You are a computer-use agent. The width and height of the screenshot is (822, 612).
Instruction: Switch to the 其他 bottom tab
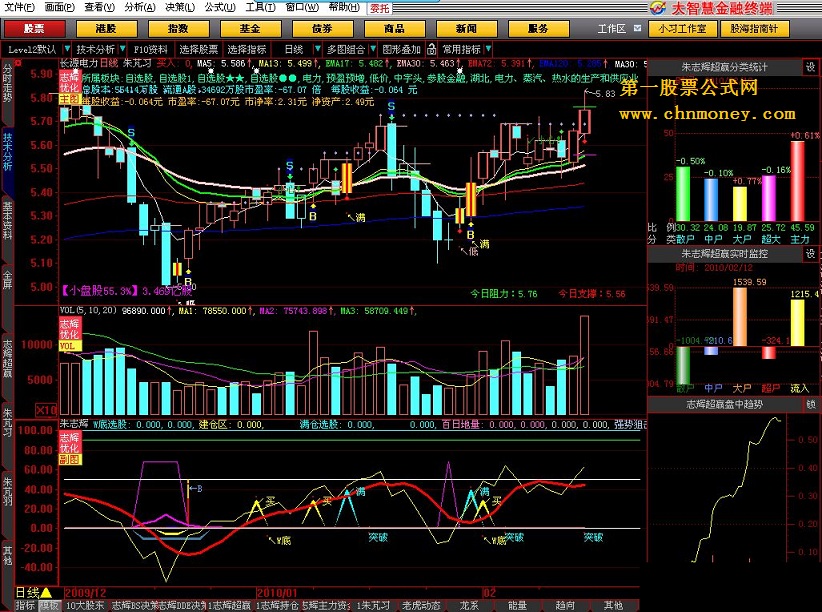coord(613,605)
